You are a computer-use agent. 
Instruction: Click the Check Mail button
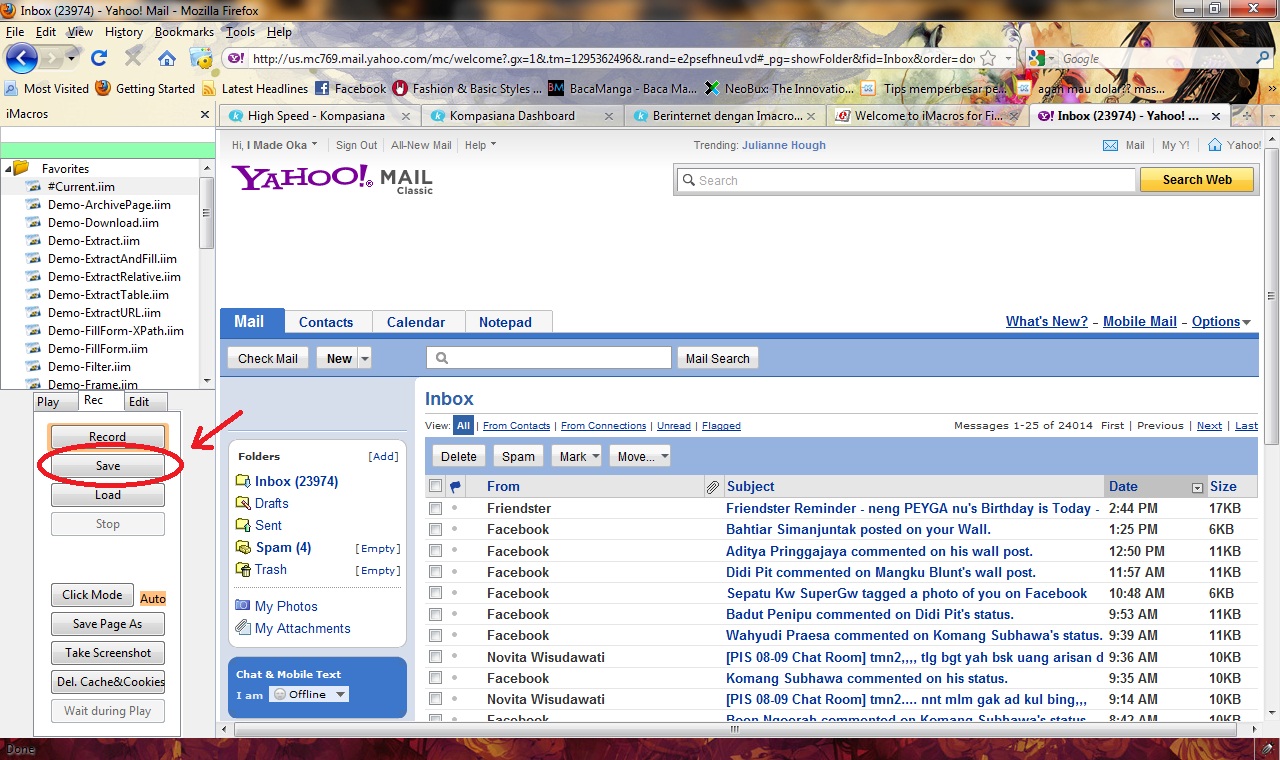[268, 359]
